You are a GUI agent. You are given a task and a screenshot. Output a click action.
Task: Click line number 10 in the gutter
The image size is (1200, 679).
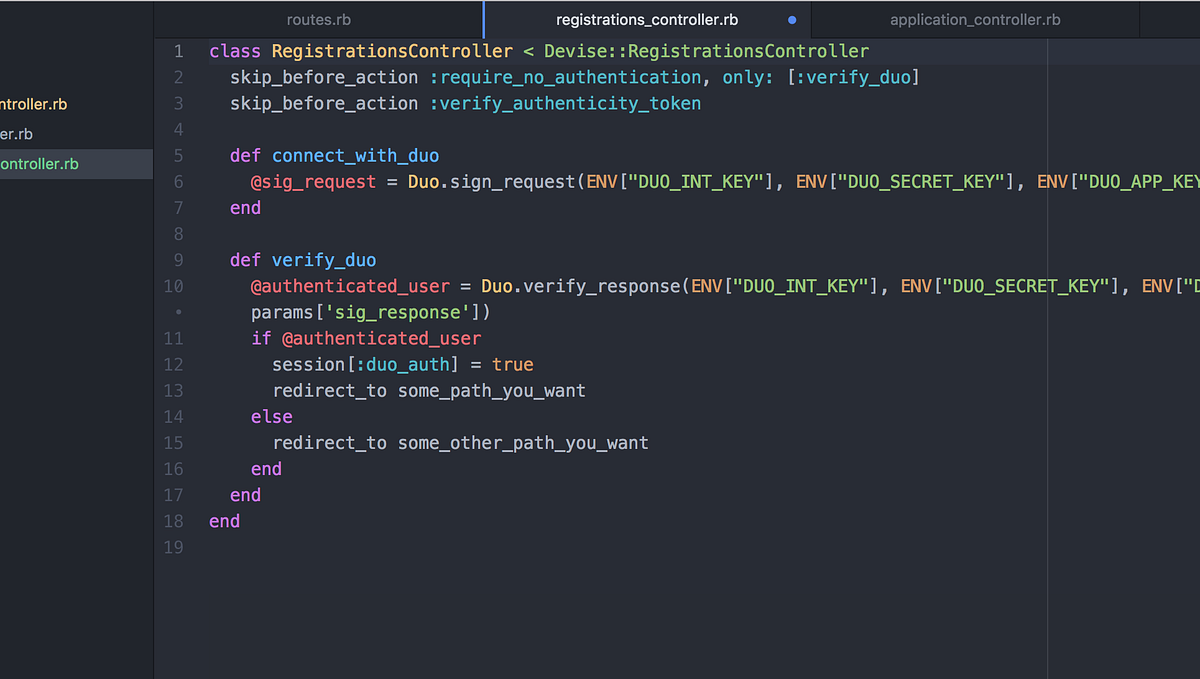(174, 286)
